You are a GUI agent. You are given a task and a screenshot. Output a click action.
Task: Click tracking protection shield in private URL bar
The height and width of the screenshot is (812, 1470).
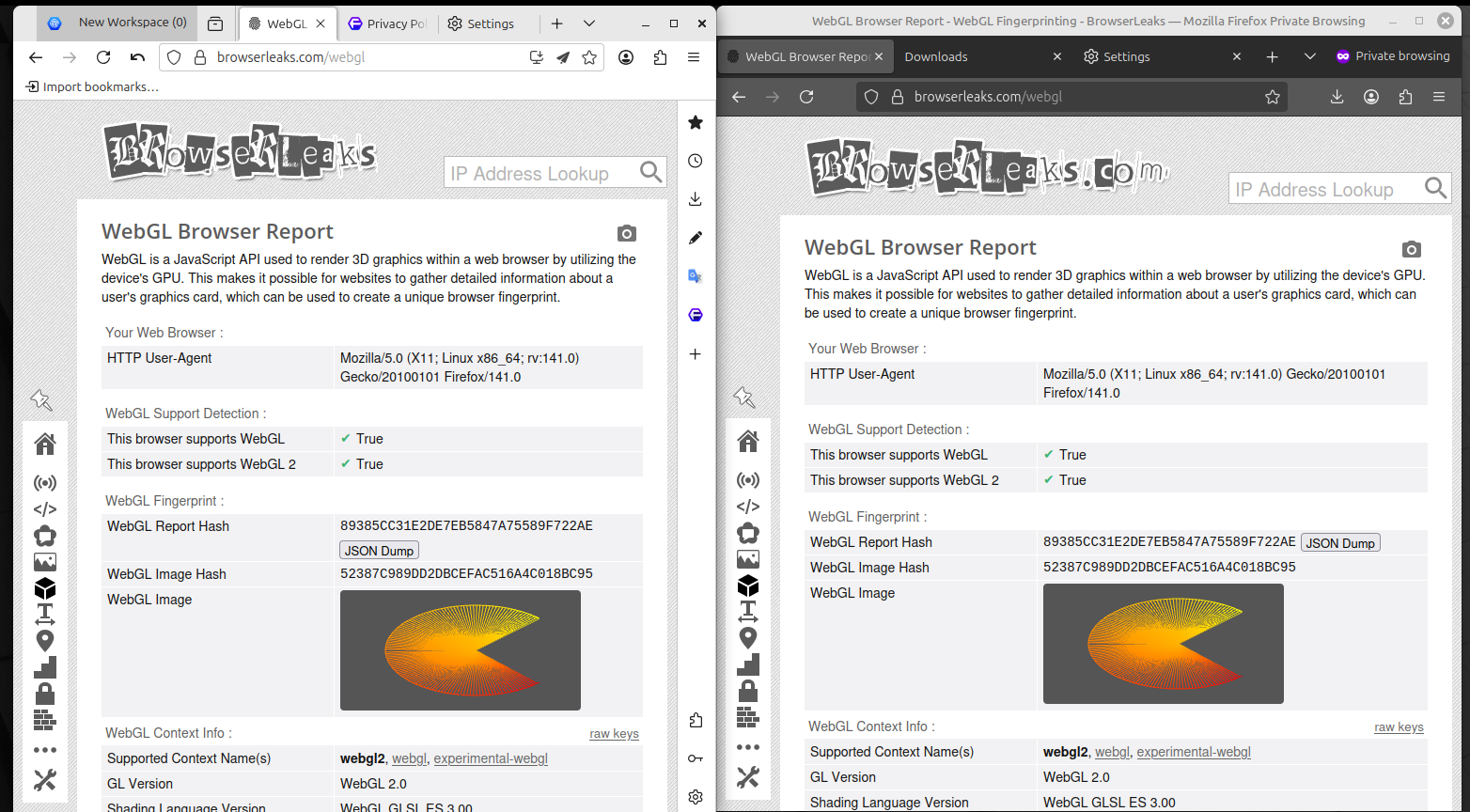click(871, 97)
